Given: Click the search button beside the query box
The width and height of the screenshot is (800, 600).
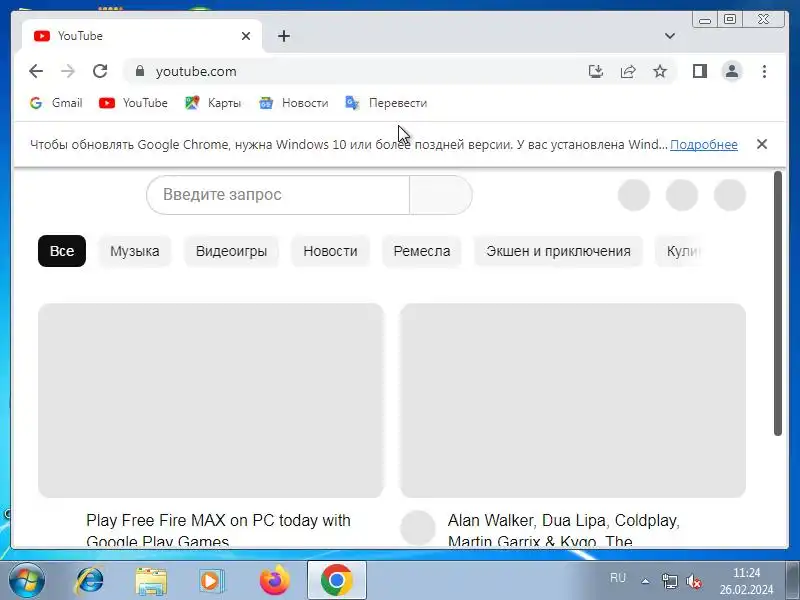Looking at the screenshot, I should point(441,195).
